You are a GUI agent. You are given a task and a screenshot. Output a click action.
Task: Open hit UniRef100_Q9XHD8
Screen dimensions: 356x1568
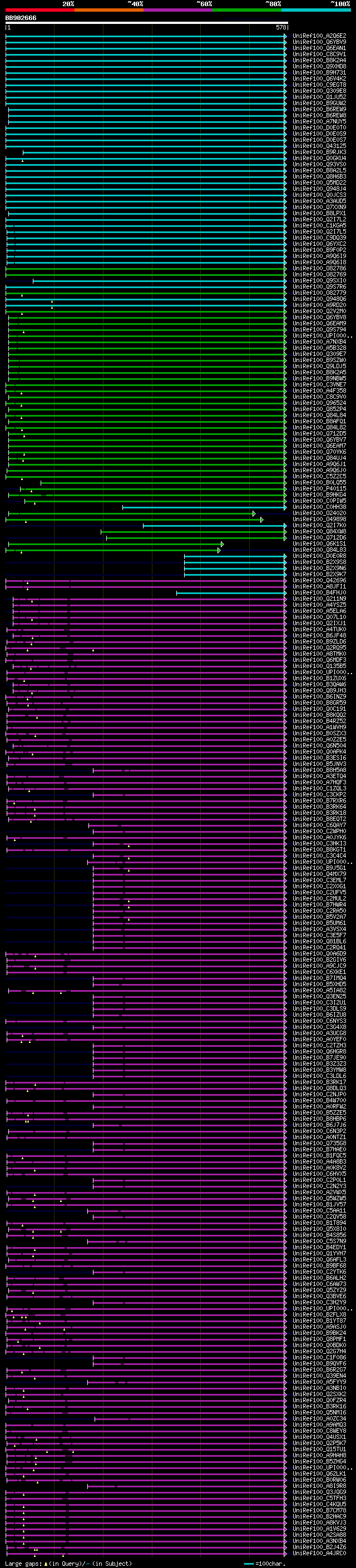[319, 66]
